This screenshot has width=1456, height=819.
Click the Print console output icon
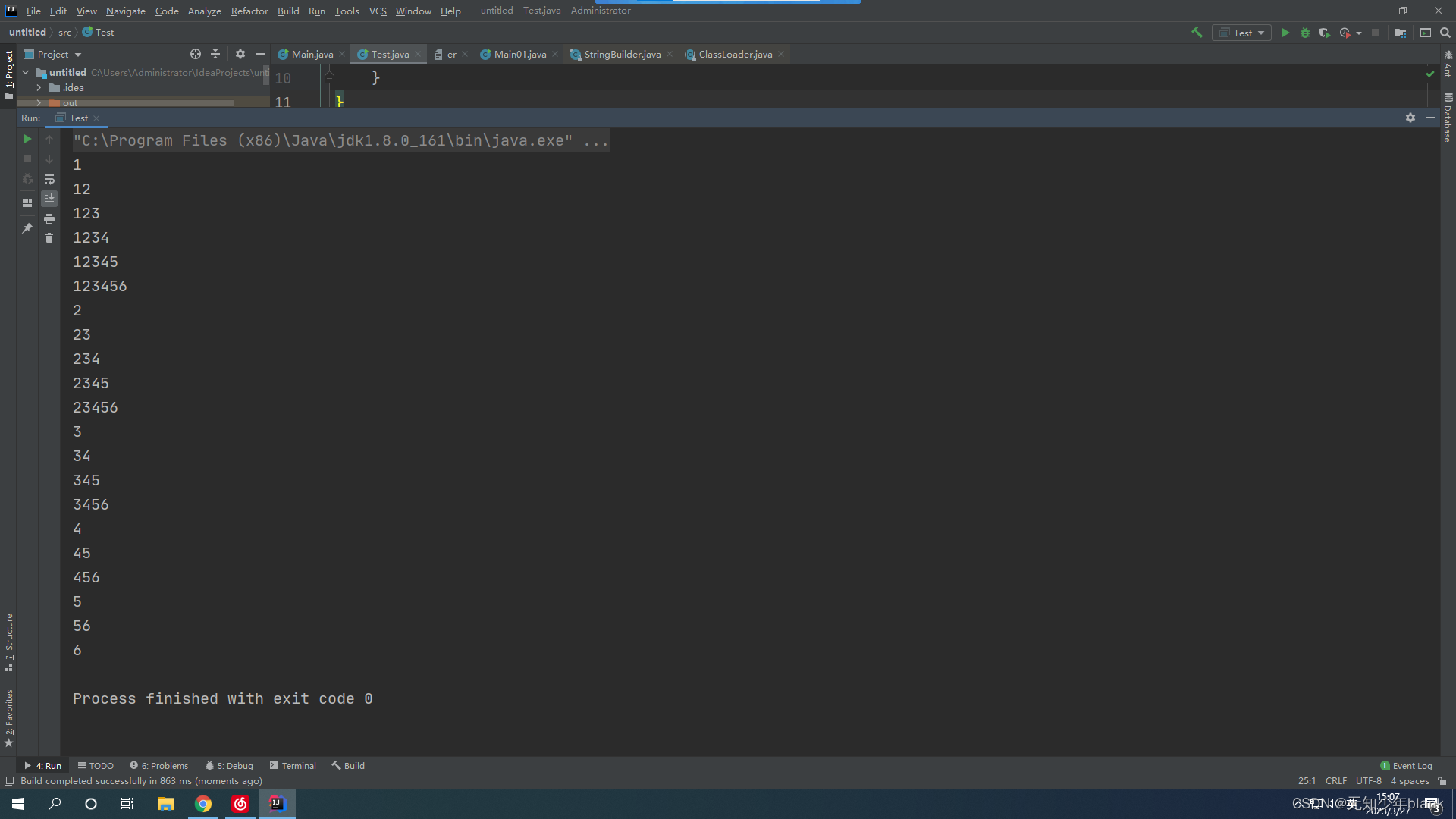point(49,218)
